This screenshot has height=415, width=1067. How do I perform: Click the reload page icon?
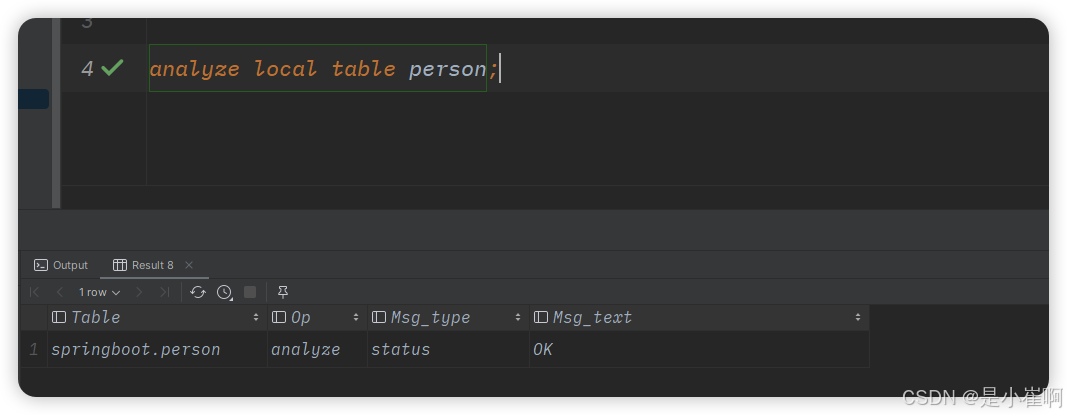[x=198, y=292]
